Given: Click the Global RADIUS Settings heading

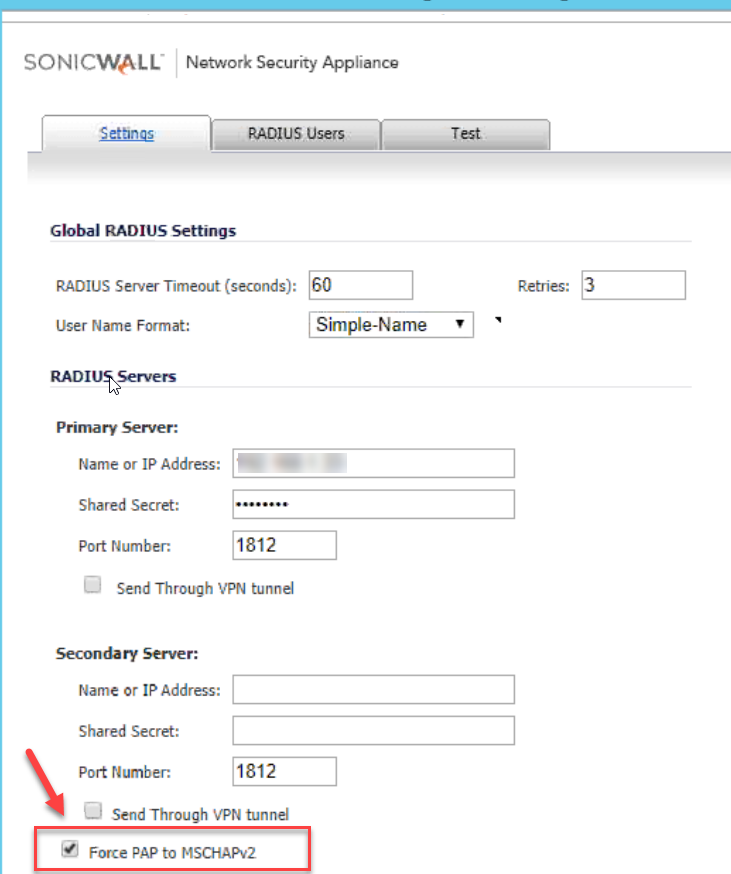Looking at the screenshot, I should 143,230.
